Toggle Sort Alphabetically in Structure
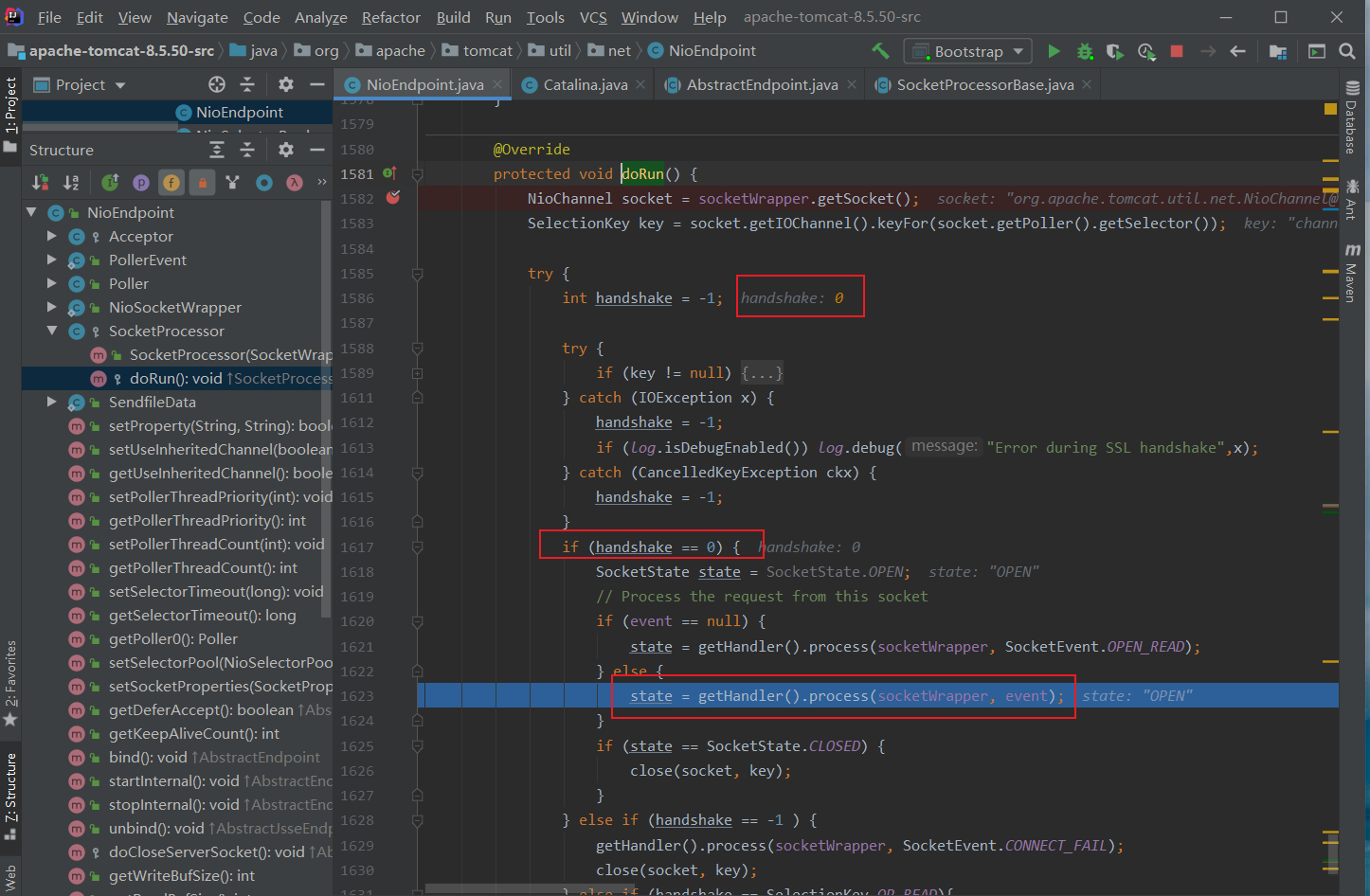This screenshot has width=1370, height=896. [x=71, y=182]
